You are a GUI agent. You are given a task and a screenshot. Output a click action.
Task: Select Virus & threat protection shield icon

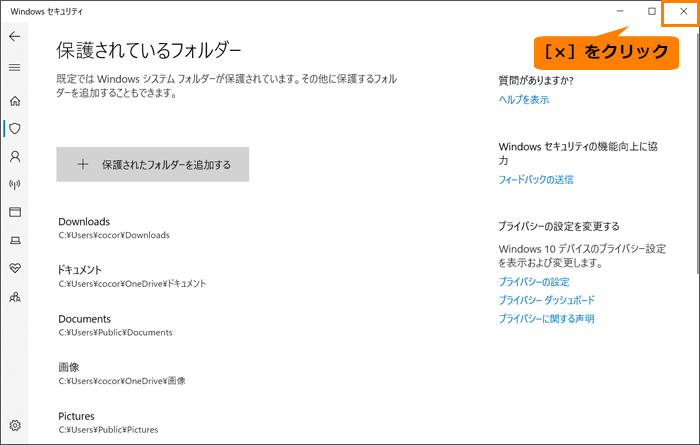coord(15,129)
